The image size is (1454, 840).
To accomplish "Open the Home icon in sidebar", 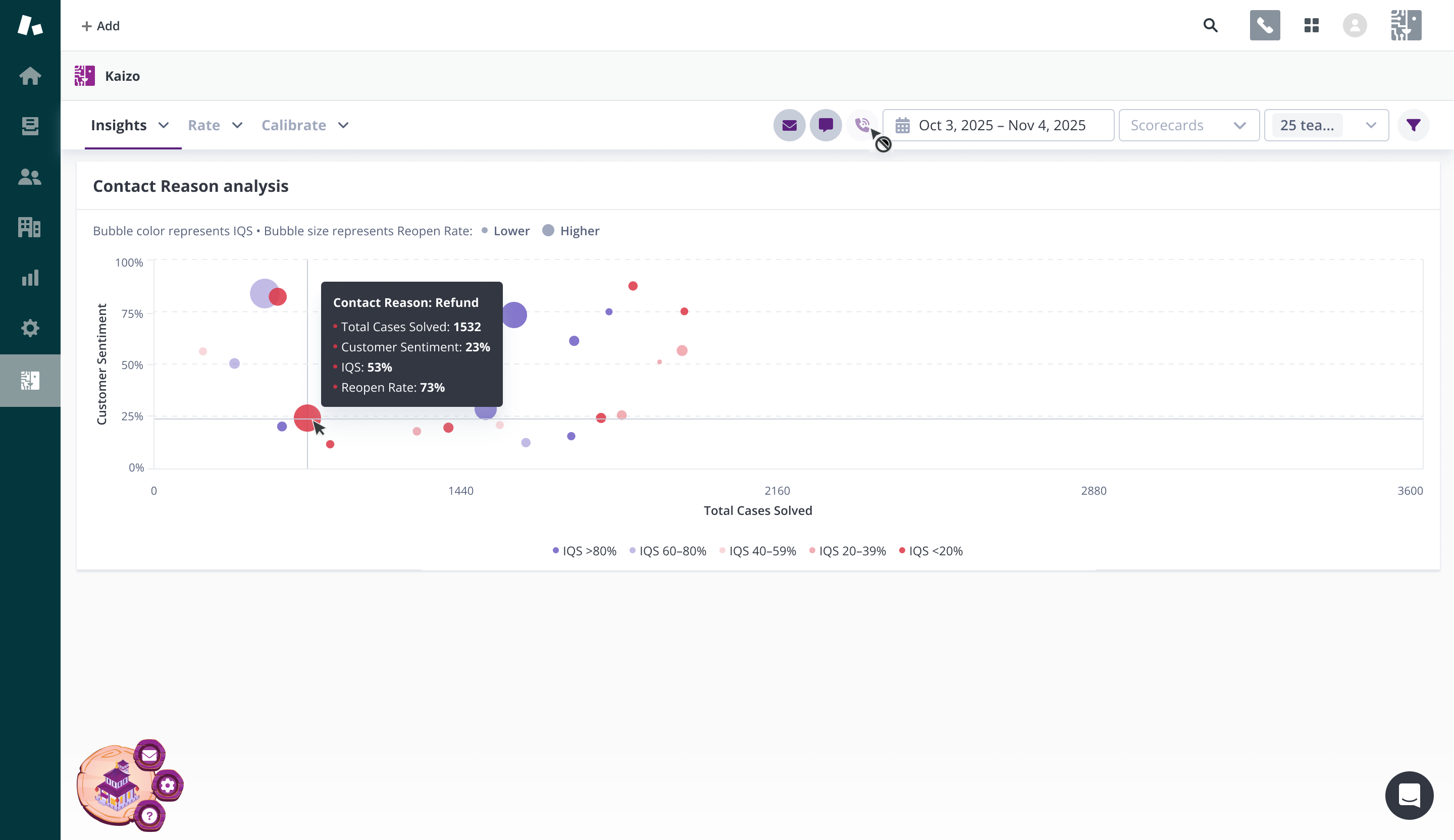I will click(30, 76).
